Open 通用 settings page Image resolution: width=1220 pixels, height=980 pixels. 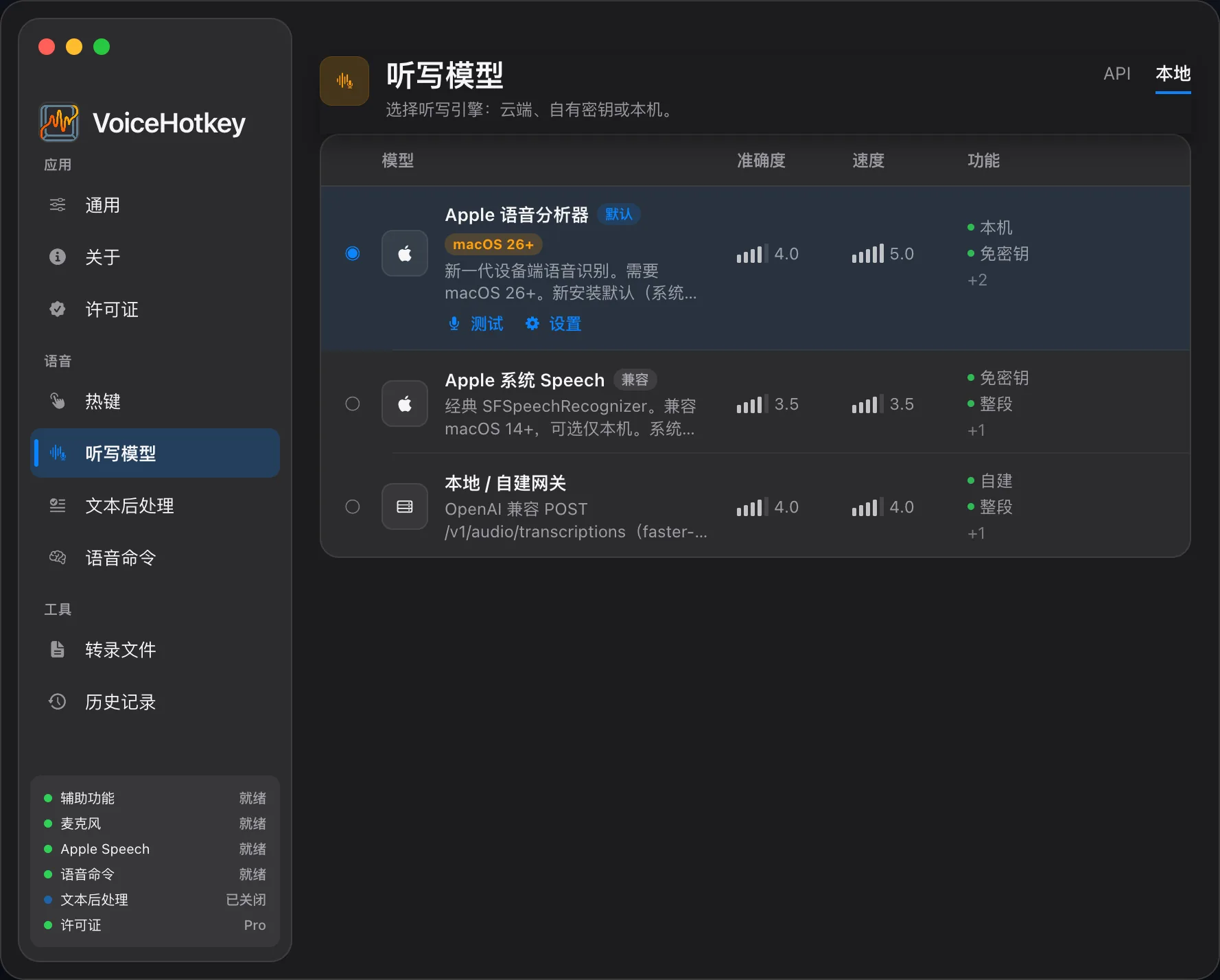pos(155,205)
